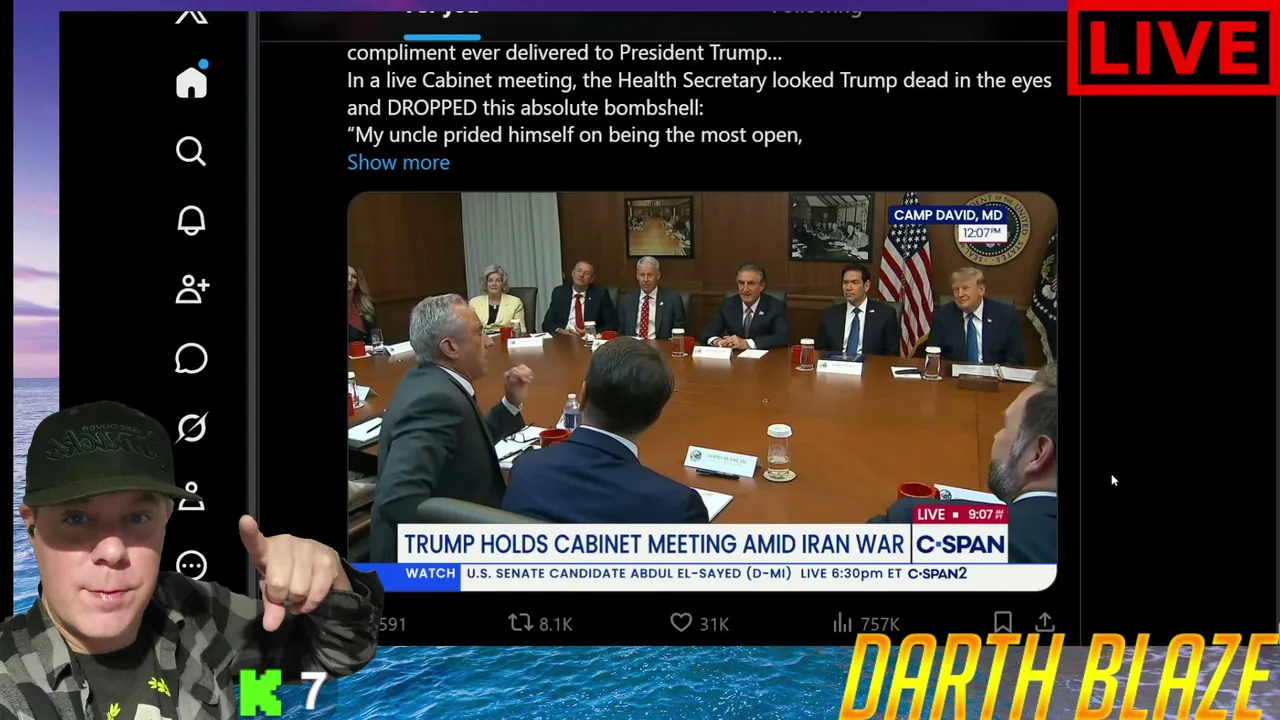
Task: Expand the tweet with Show more
Action: click(x=398, y=162)
